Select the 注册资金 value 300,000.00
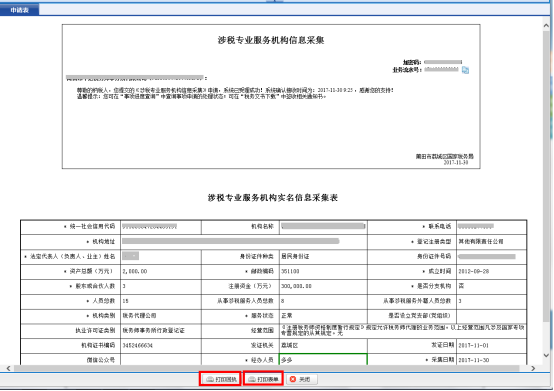 coord(296,286)
